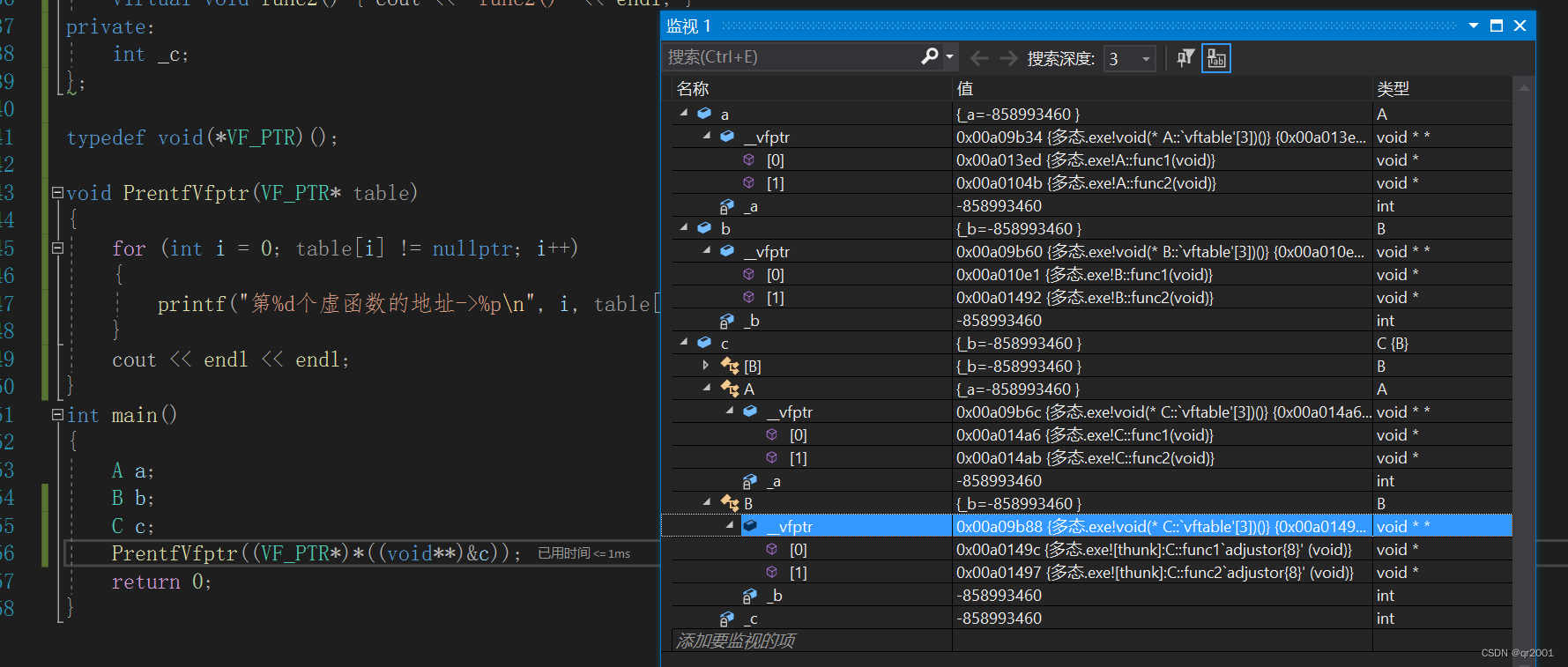Click the private field icon of _c
The image size is (1568, 667).
coord(727,619)
